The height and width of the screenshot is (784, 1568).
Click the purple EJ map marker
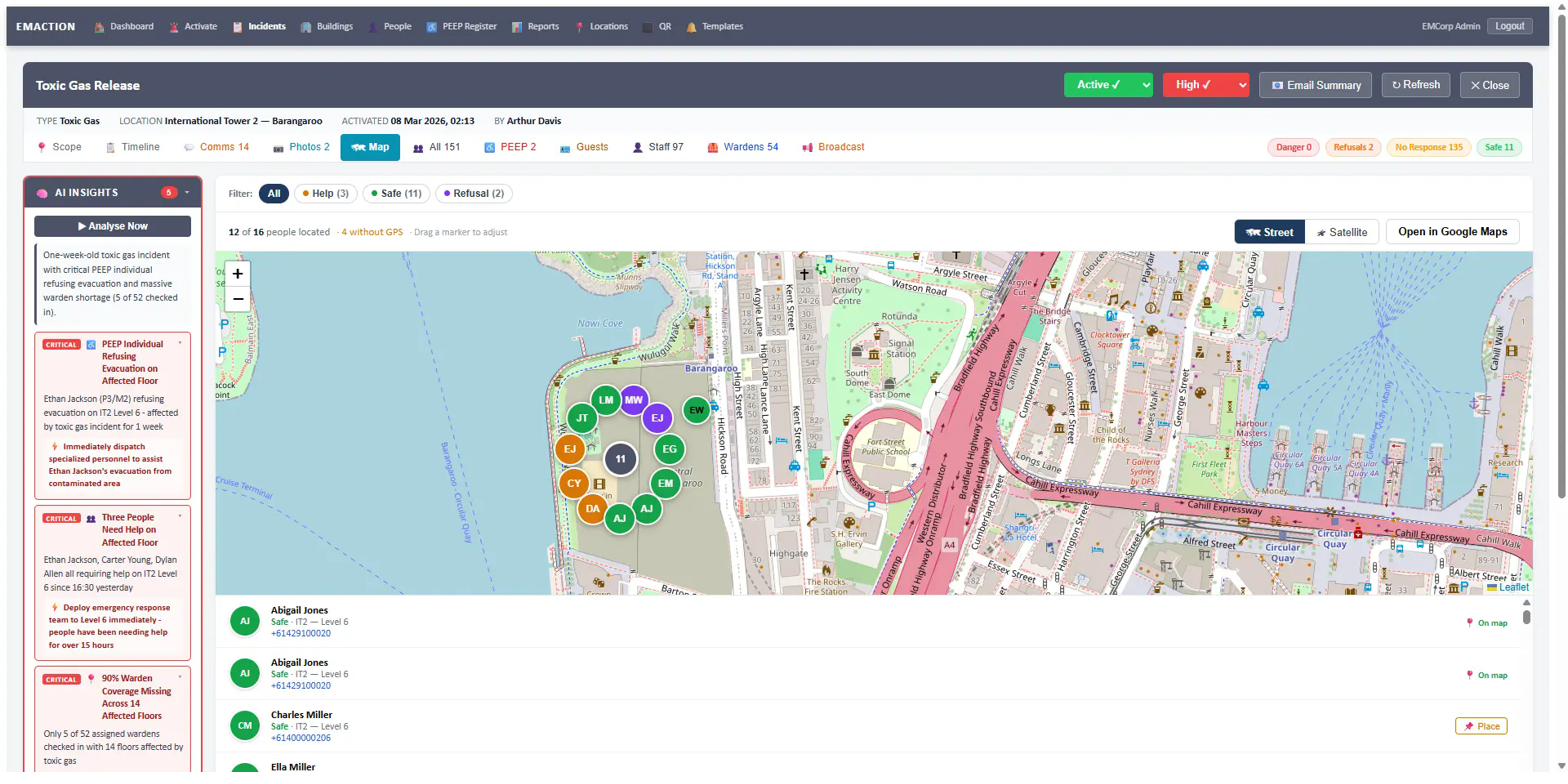click(657, 417)
